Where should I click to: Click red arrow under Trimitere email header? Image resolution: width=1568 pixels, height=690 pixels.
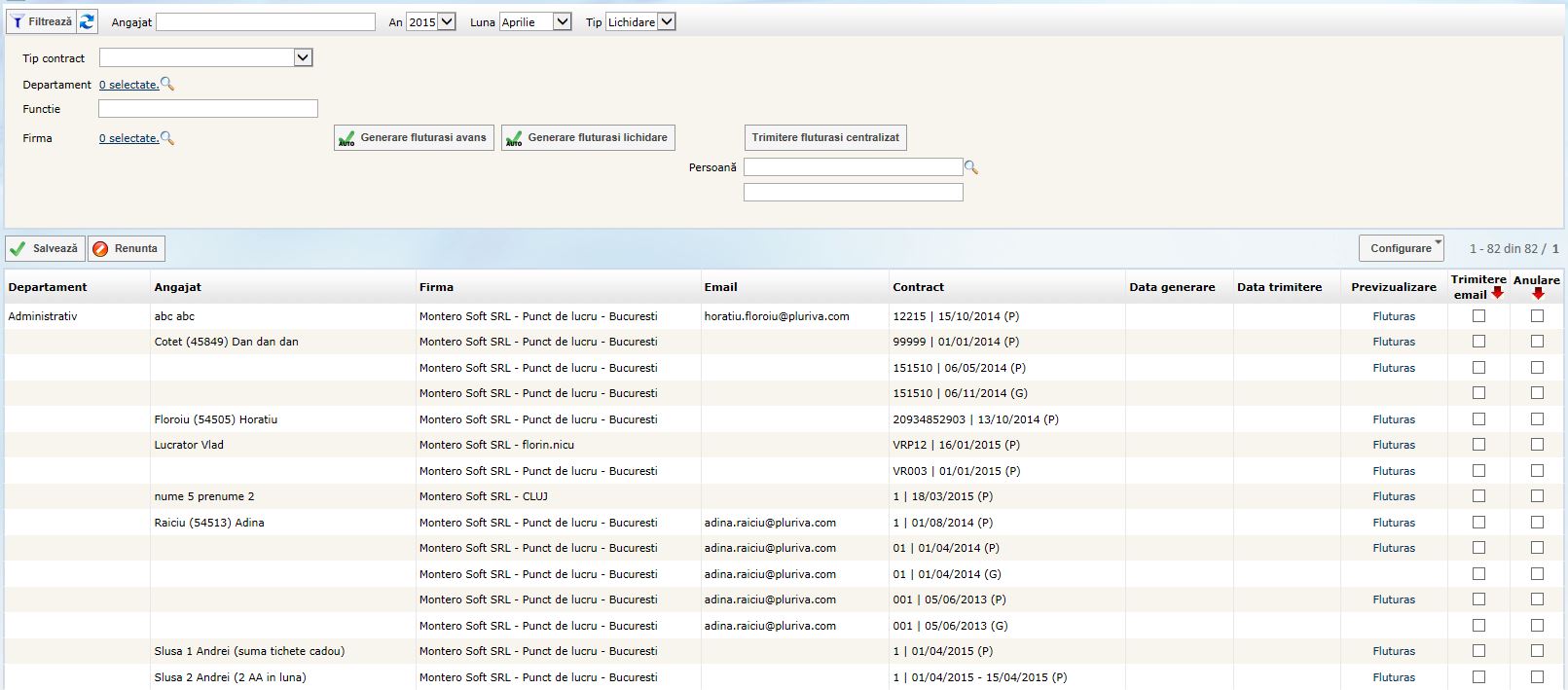(1497, 293)
